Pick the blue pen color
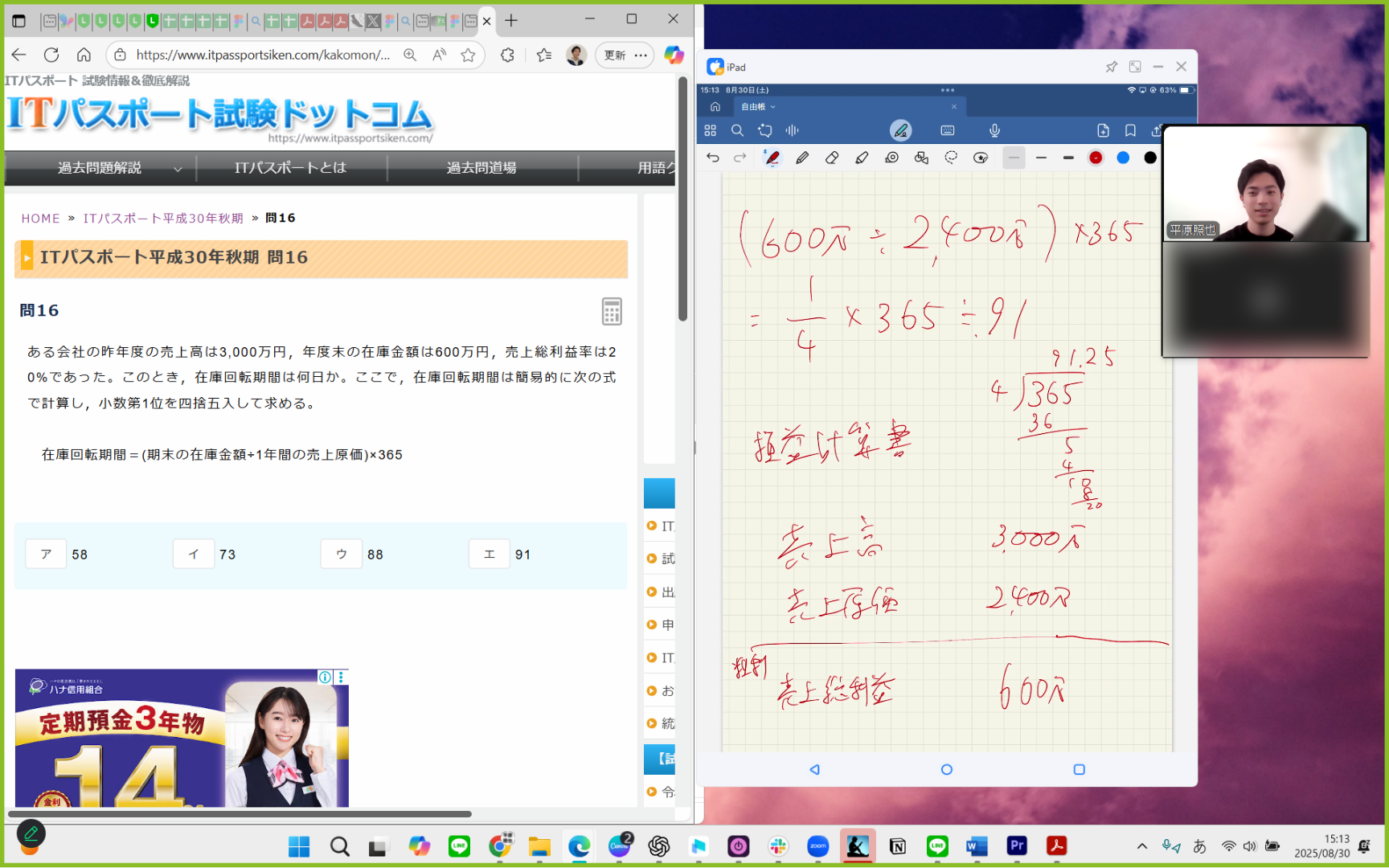1389x868 pixels. tap(1123, 158)
